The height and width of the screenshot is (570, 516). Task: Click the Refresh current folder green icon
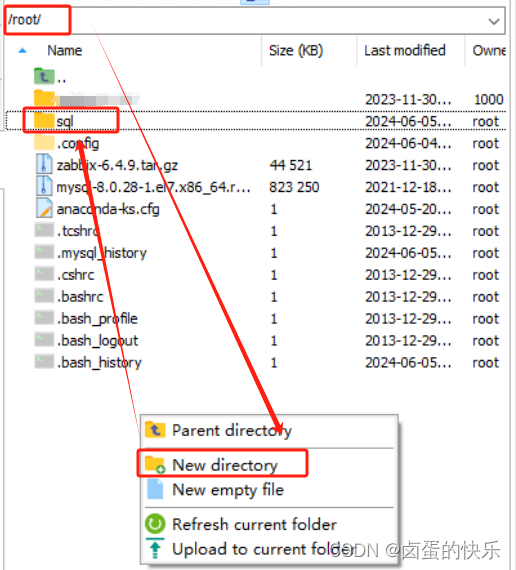pyautogui.click(x=155, y=524)
